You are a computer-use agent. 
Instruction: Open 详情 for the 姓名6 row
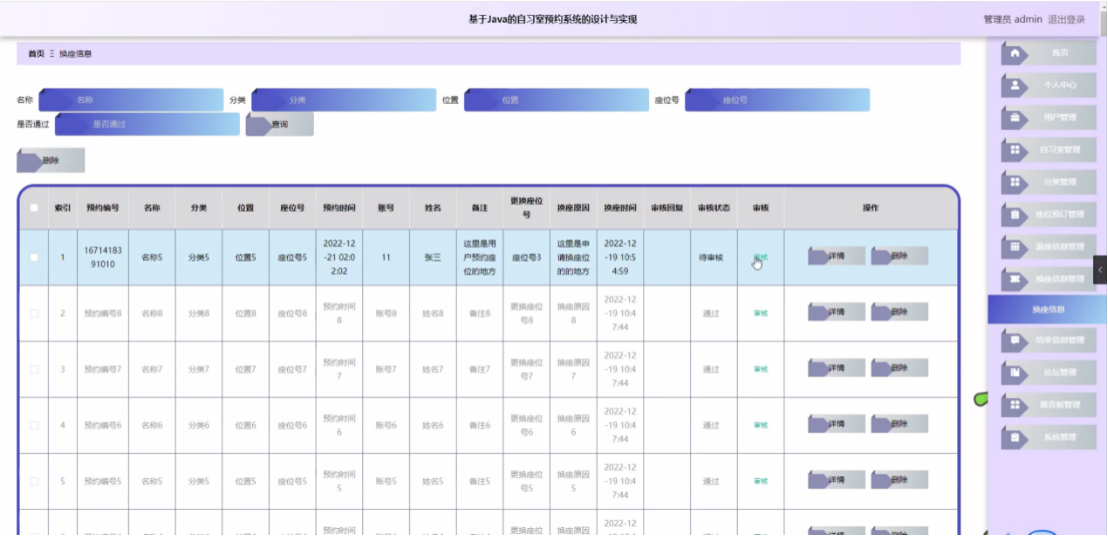[x=837, y=424]
